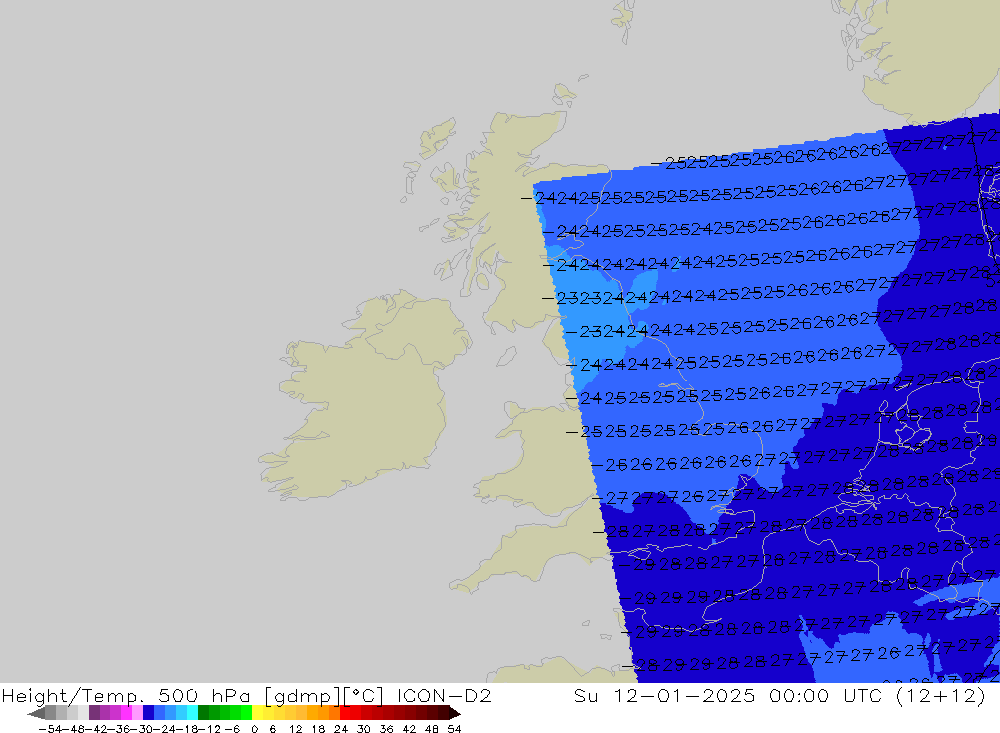This screenshot has width=1000, height=733.
Task: Click the '(12+12)' forecast hour label
Action: pos(941,696)
